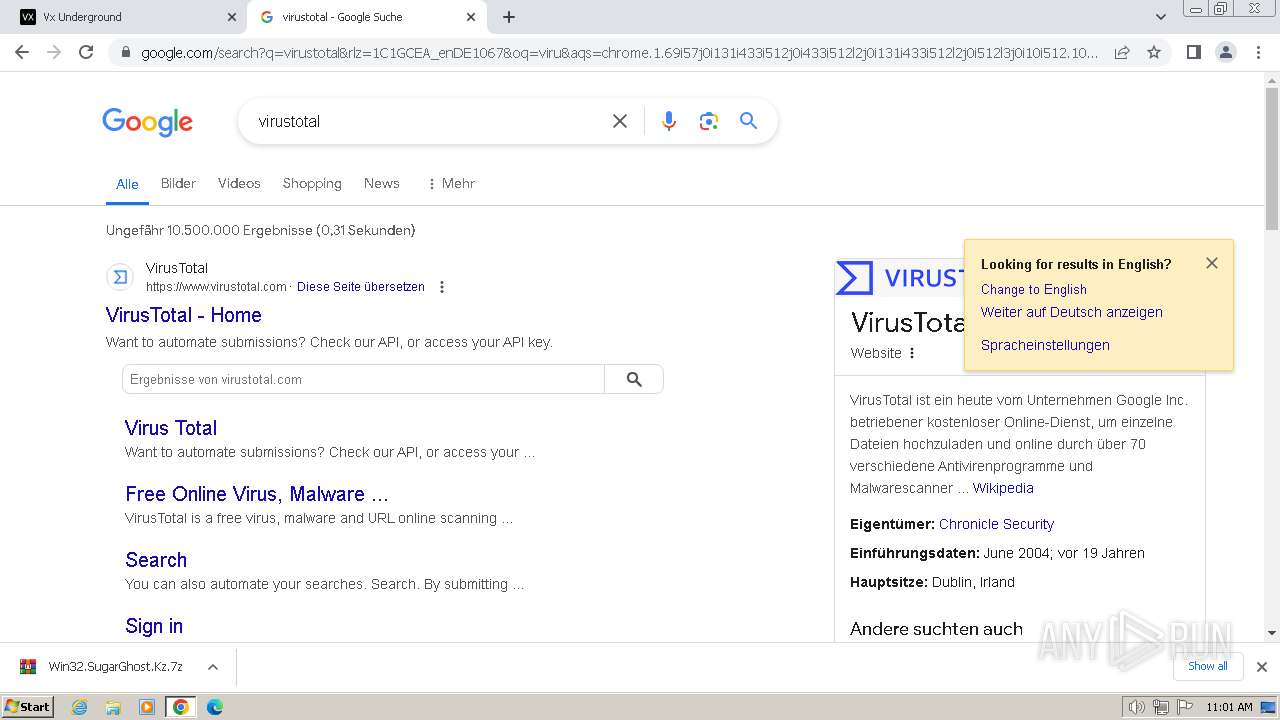
Task: Close the virustotal Google Suche tab
Action: click(x=471, y=17)
